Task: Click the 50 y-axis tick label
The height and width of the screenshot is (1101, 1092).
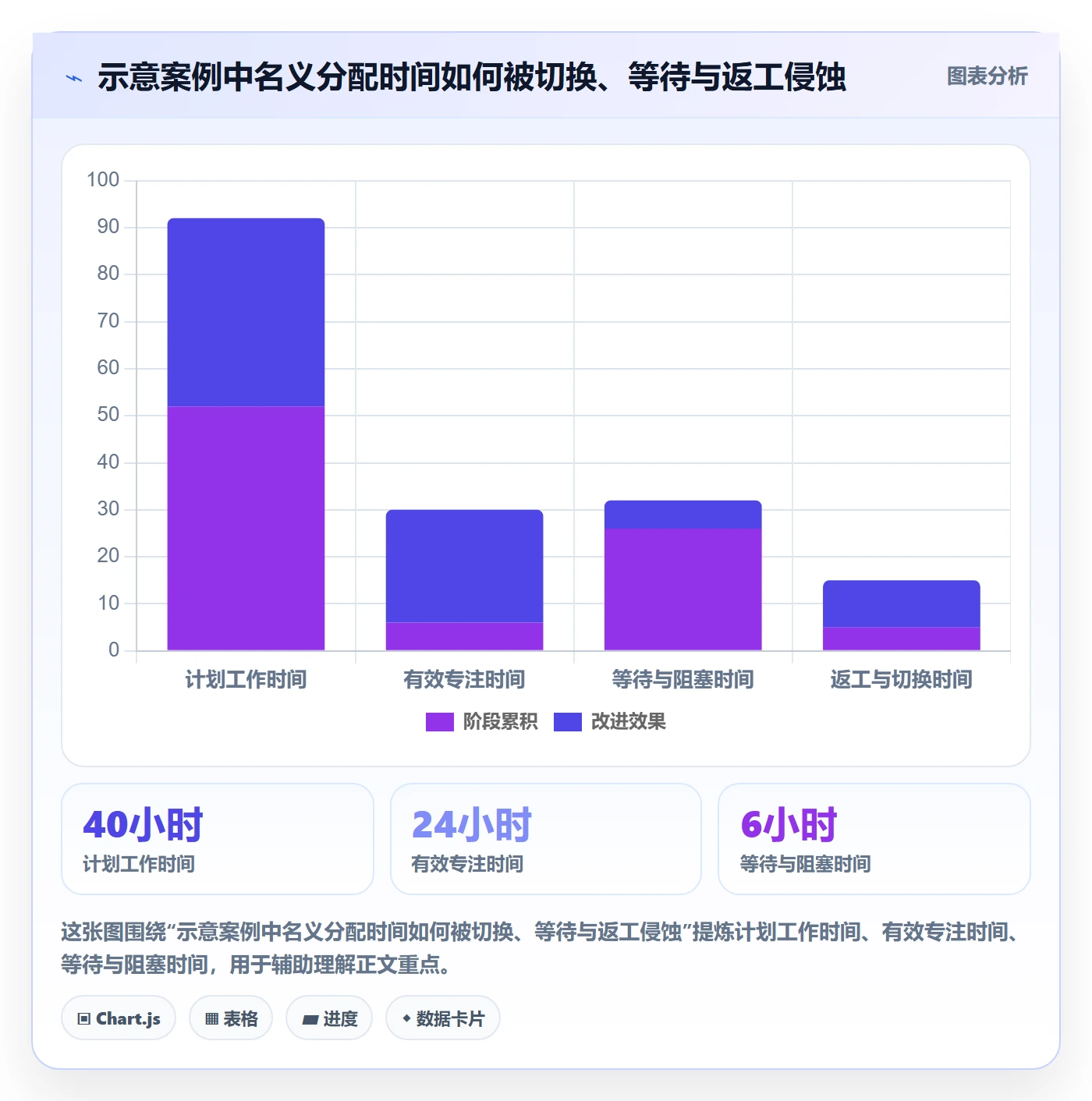Action: 108,415
